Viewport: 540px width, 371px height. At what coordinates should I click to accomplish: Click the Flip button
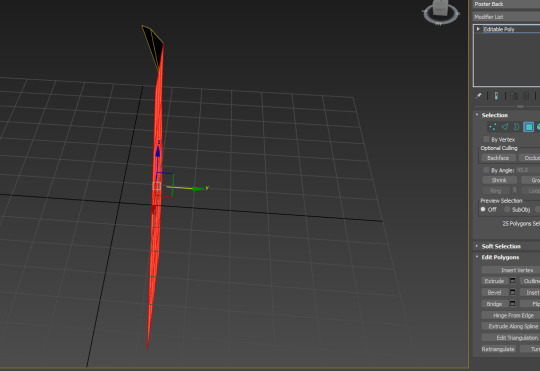[530, 304]
